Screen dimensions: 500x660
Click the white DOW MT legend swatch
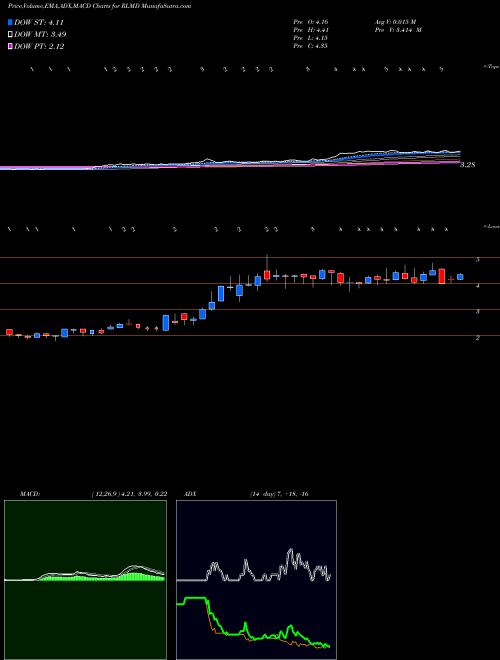point(11,35)
